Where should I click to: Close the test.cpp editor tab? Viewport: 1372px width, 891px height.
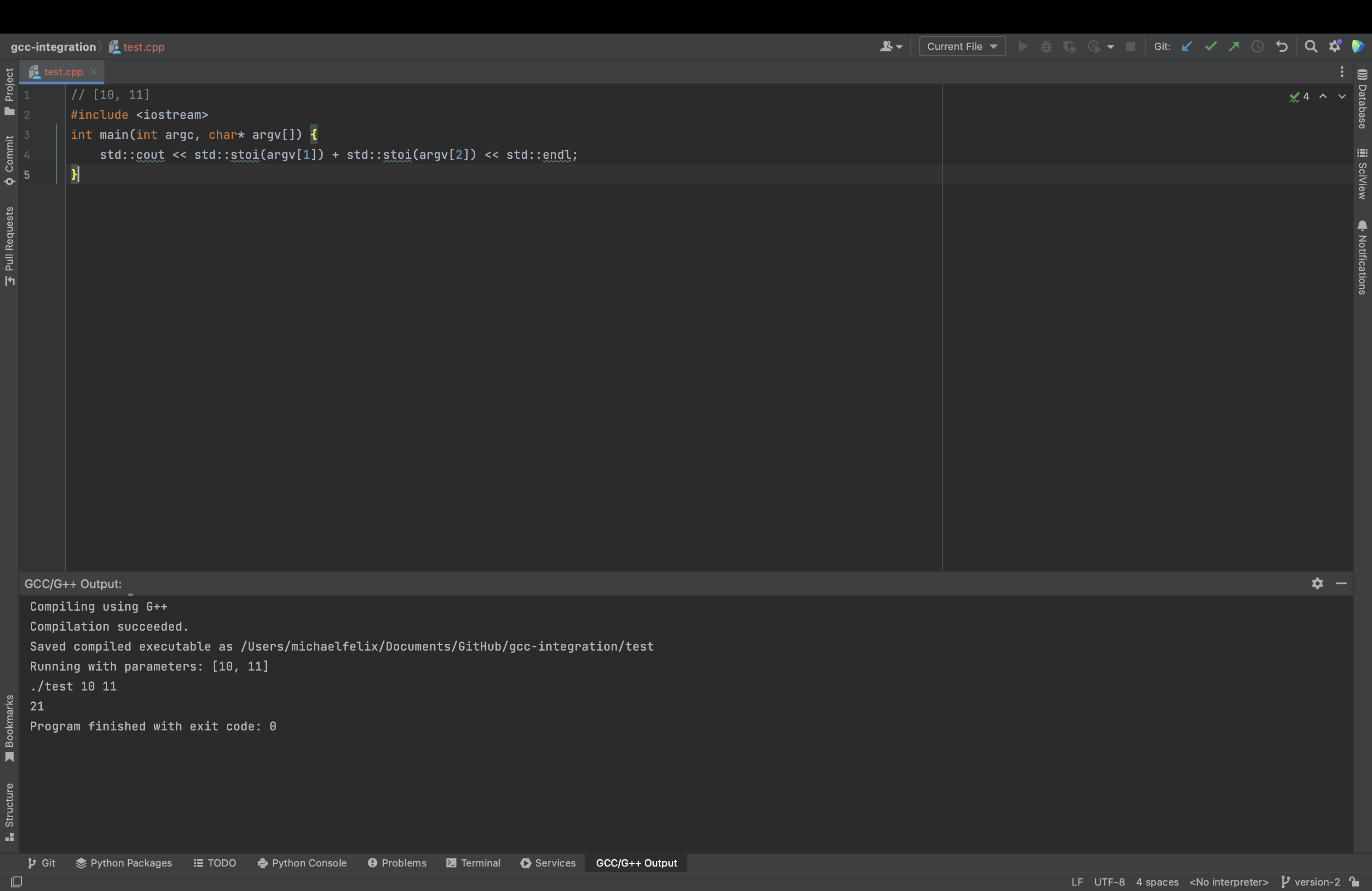(x=93, y=72)
